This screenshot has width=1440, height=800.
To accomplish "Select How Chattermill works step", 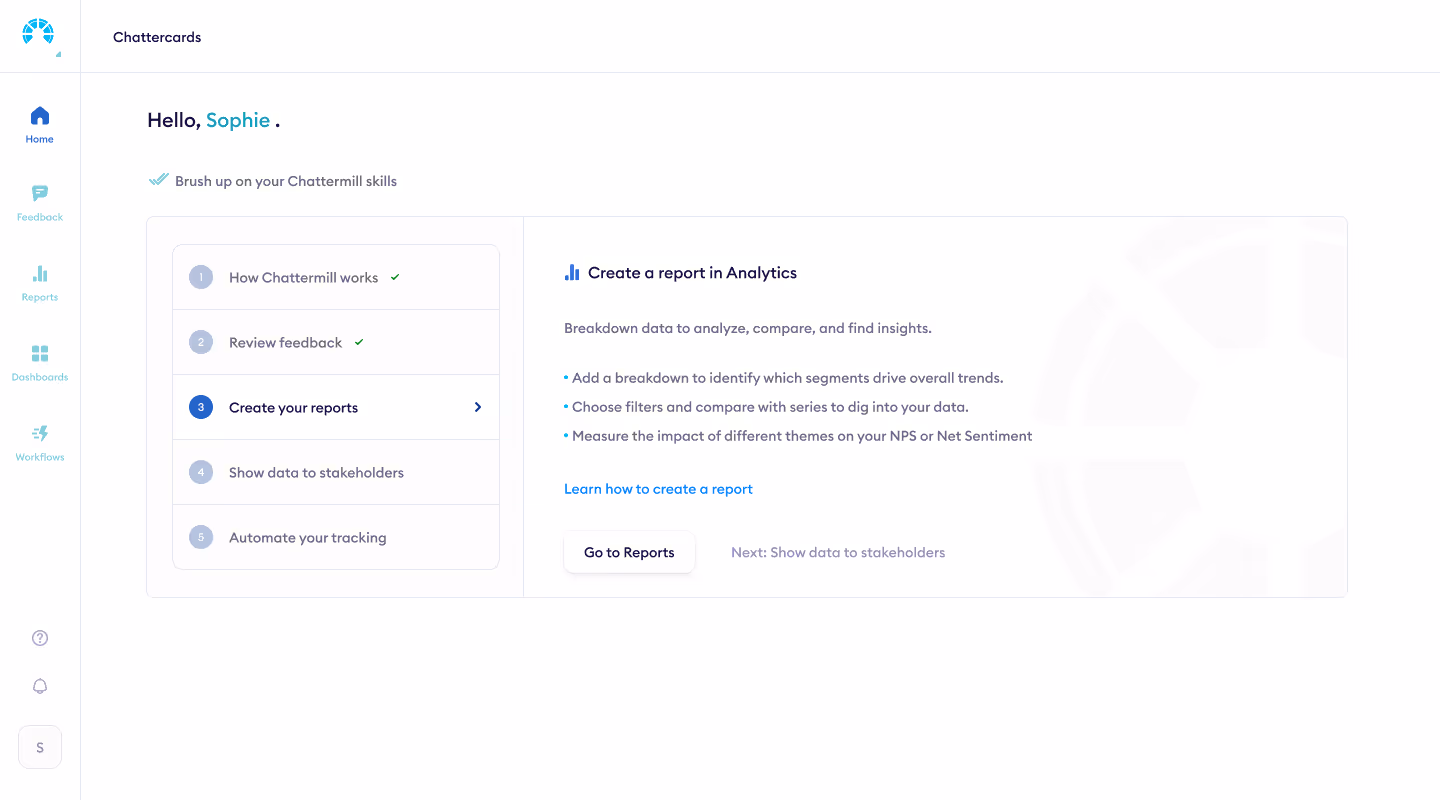I will pyautogui.click(x=336, y=277).
